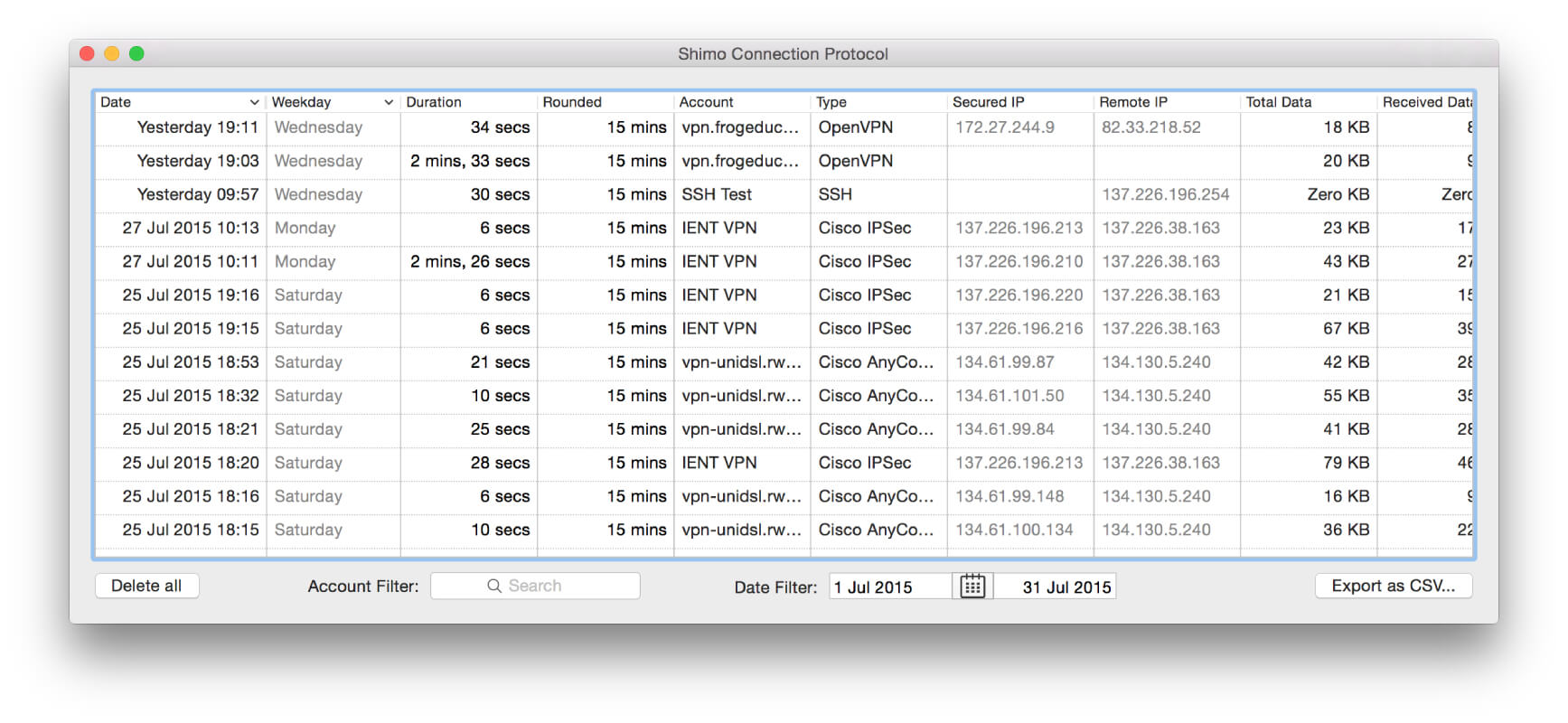Click the 2 mins, 33 secs duration cell
1568x723 pixels.
tap(470, 161)
